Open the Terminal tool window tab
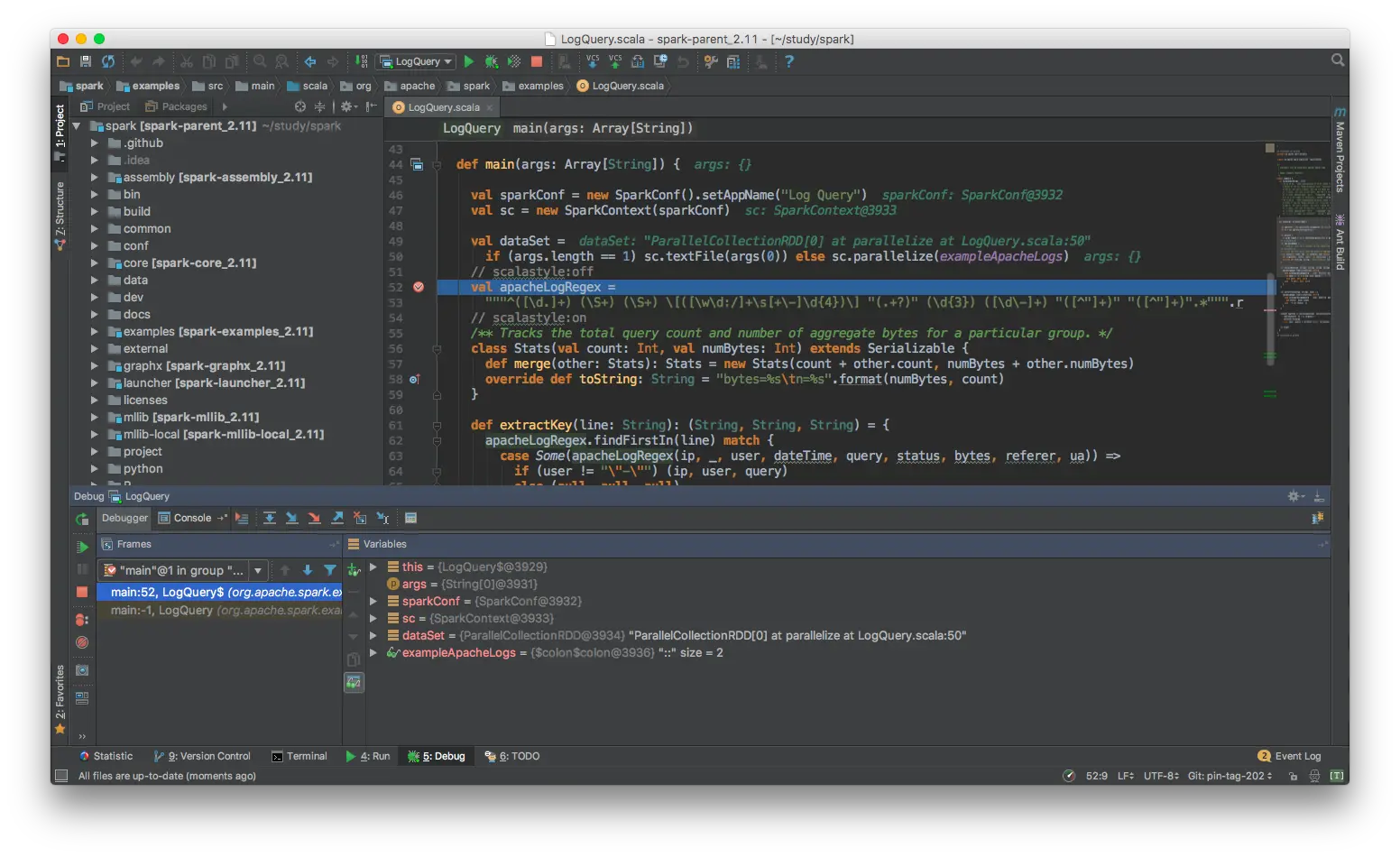Image resolution: width=1400 pixels, height=857 pixels. coord(299,756)
